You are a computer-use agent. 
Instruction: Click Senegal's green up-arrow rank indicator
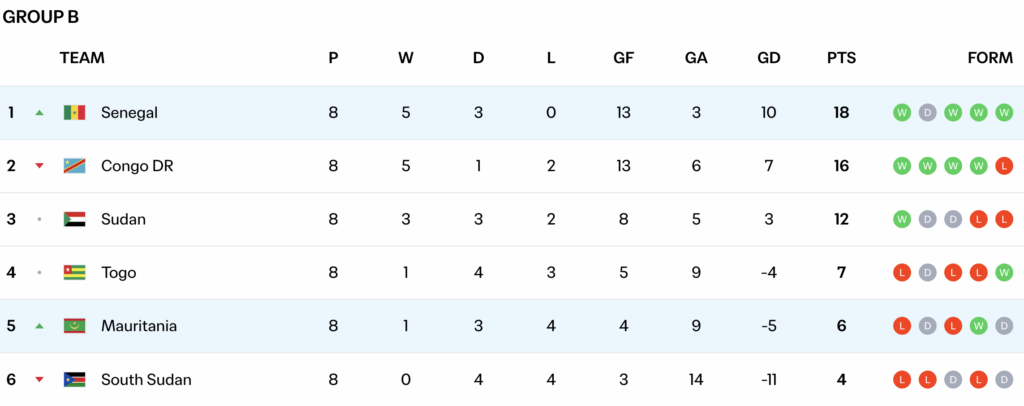[x=40, y=113]
